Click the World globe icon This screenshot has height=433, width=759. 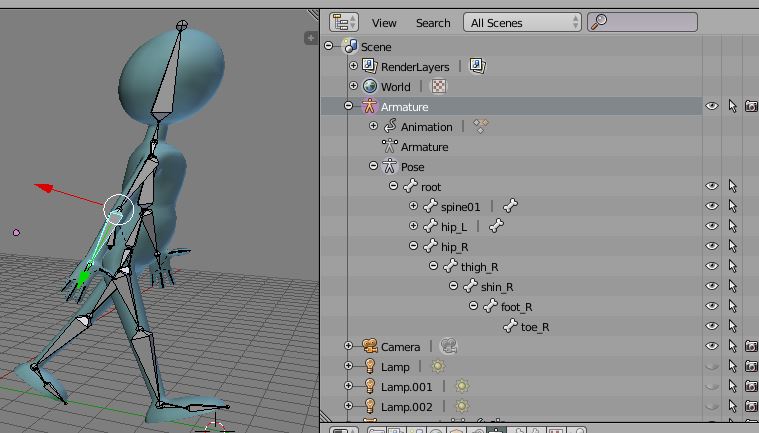coord(370,86)
